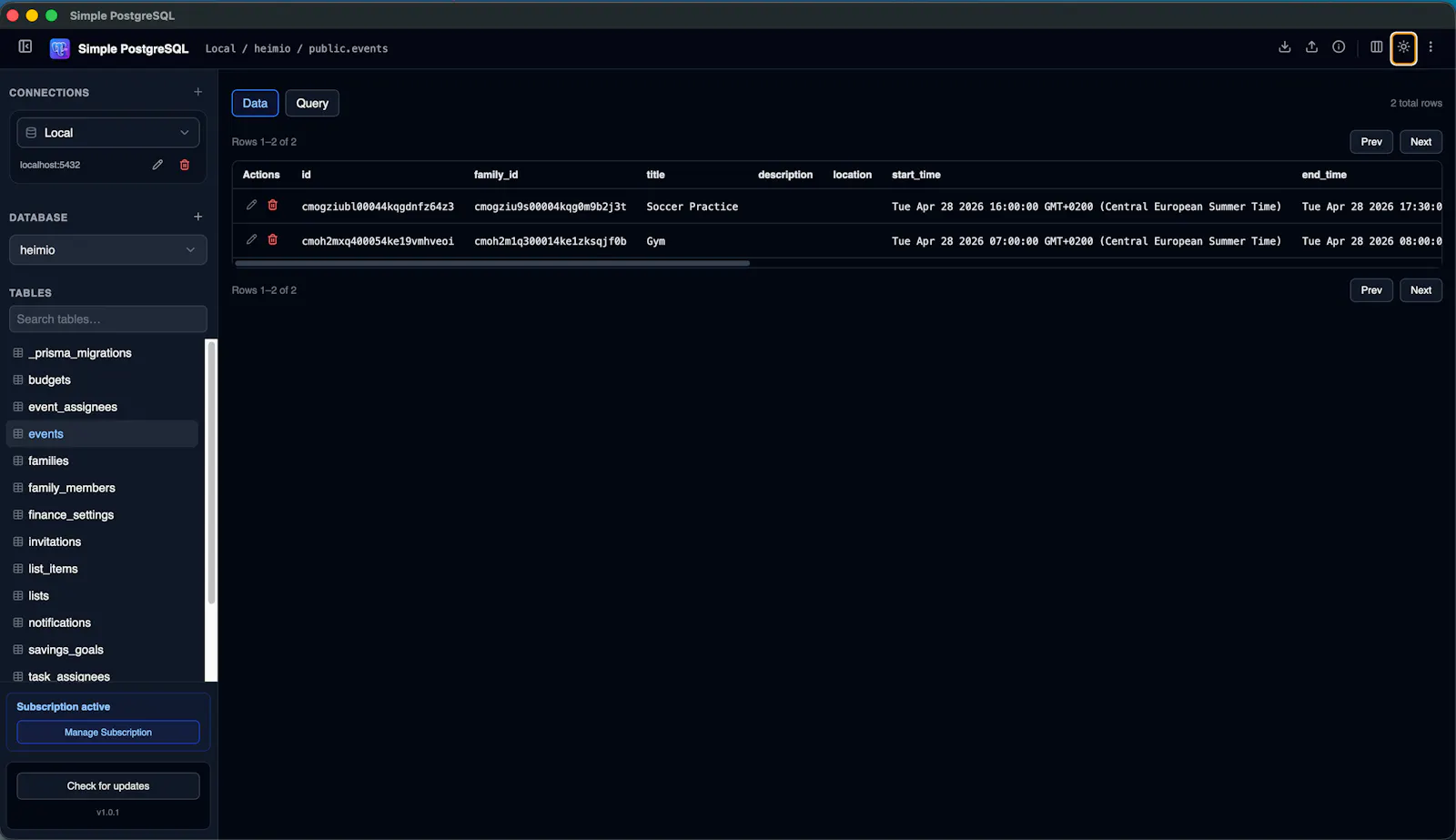Image resolution: width=1456 pixels, height=840 pixels.
Task: Click the bottom Next button
Action: point(1421,290)
